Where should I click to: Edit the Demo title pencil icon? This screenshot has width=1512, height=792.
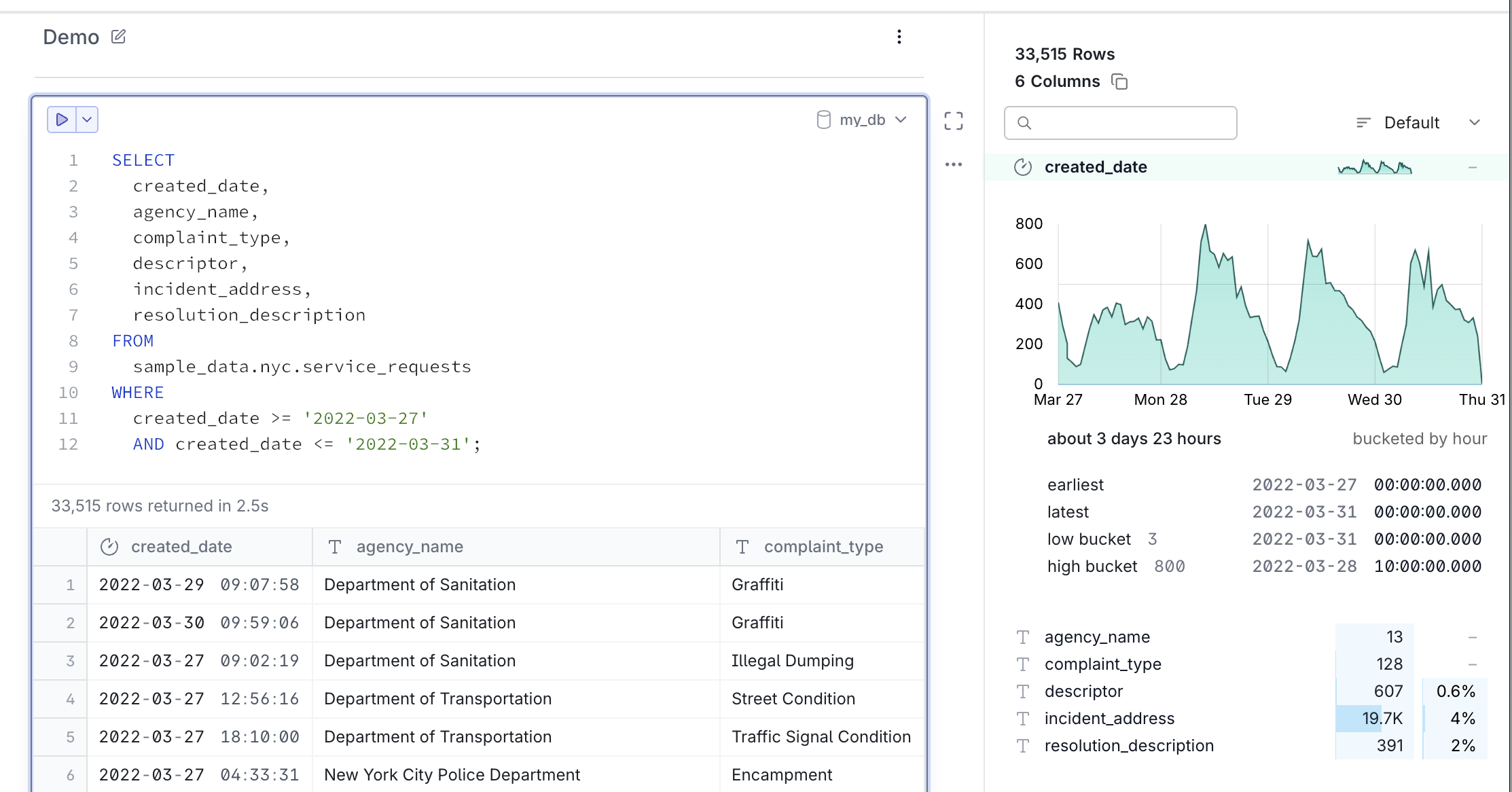point(118,37)
